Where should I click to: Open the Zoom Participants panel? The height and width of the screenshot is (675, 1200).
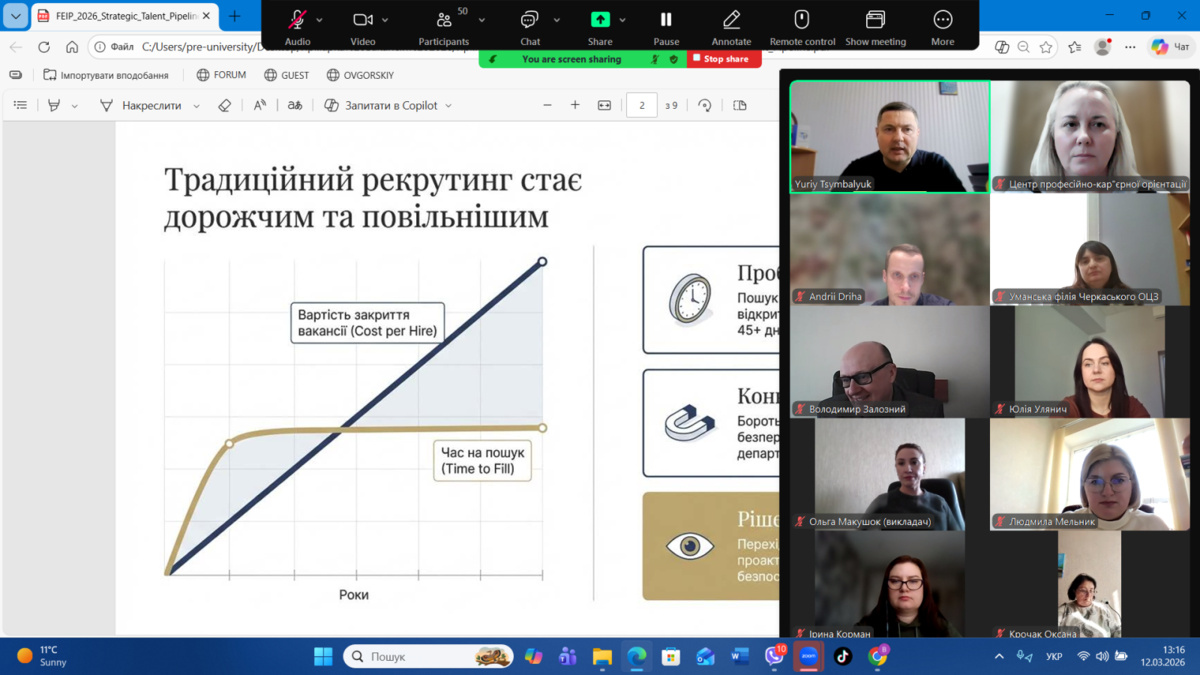[444, 21]
